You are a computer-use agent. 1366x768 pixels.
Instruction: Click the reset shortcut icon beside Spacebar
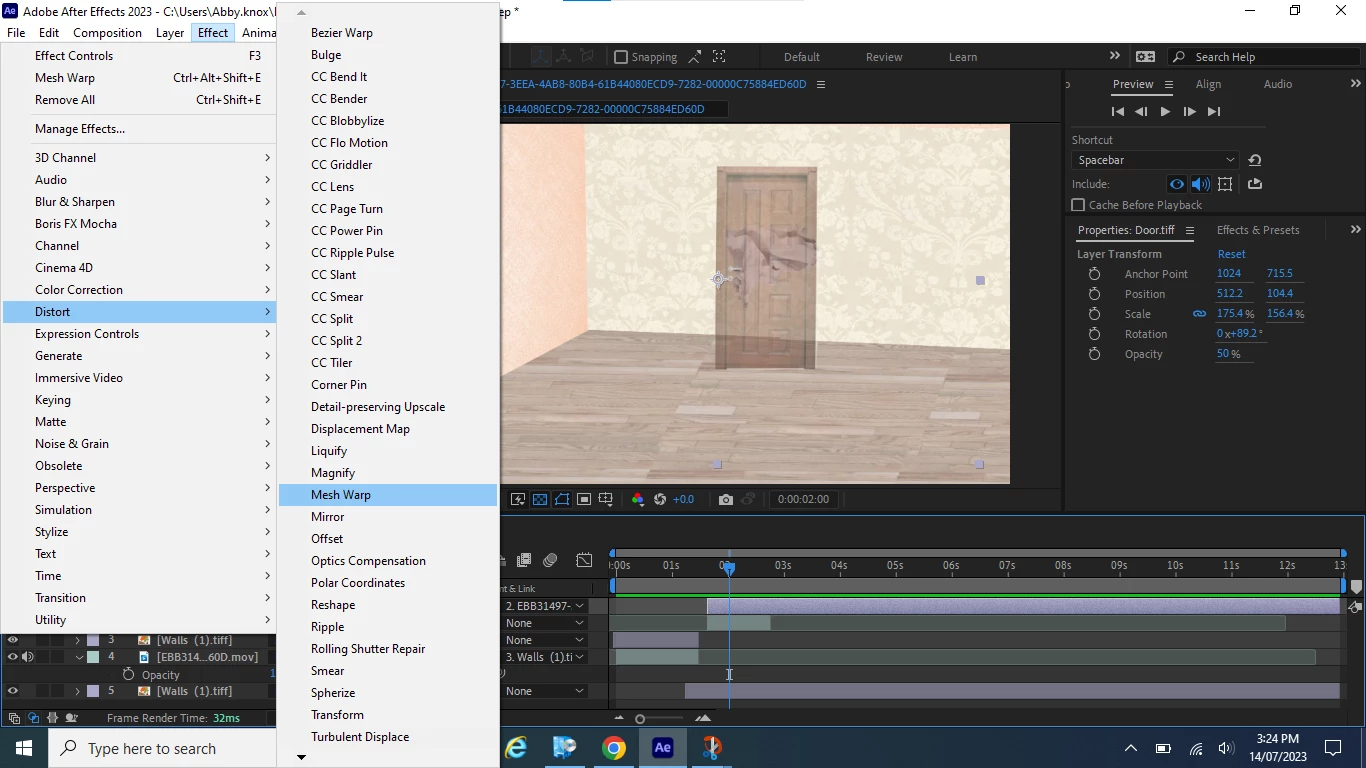point(1255,160)
